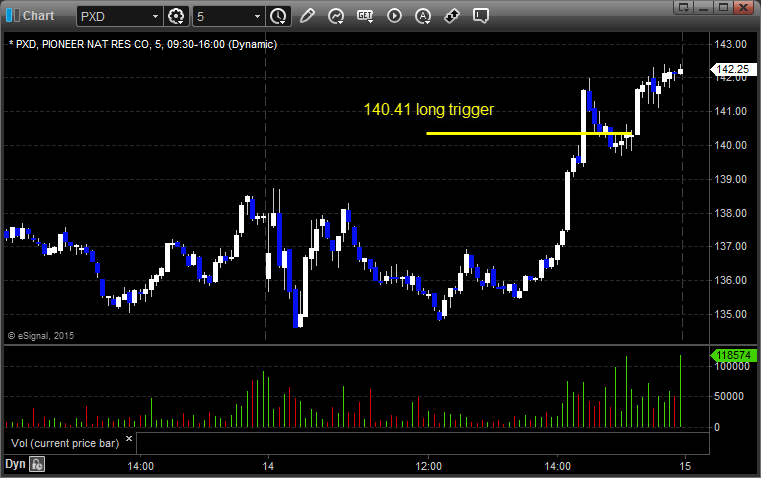Select the pencil drawing tool
Screen dimensions: 761x478
pyautogui.click(x=307, y=16)
